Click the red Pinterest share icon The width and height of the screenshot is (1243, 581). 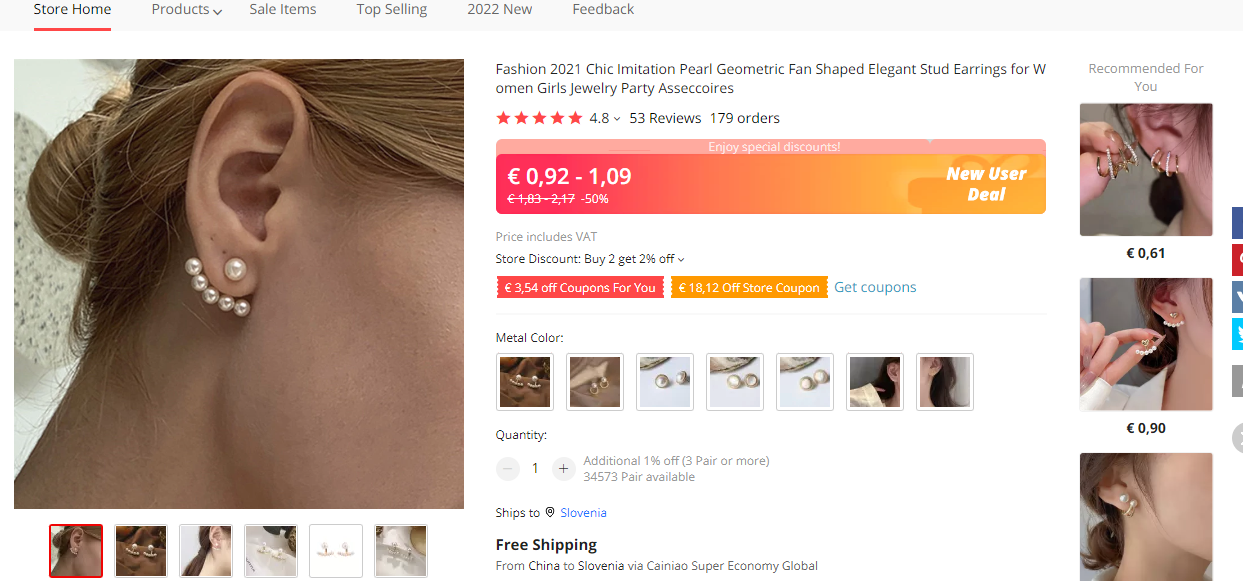pos(1238,259)
